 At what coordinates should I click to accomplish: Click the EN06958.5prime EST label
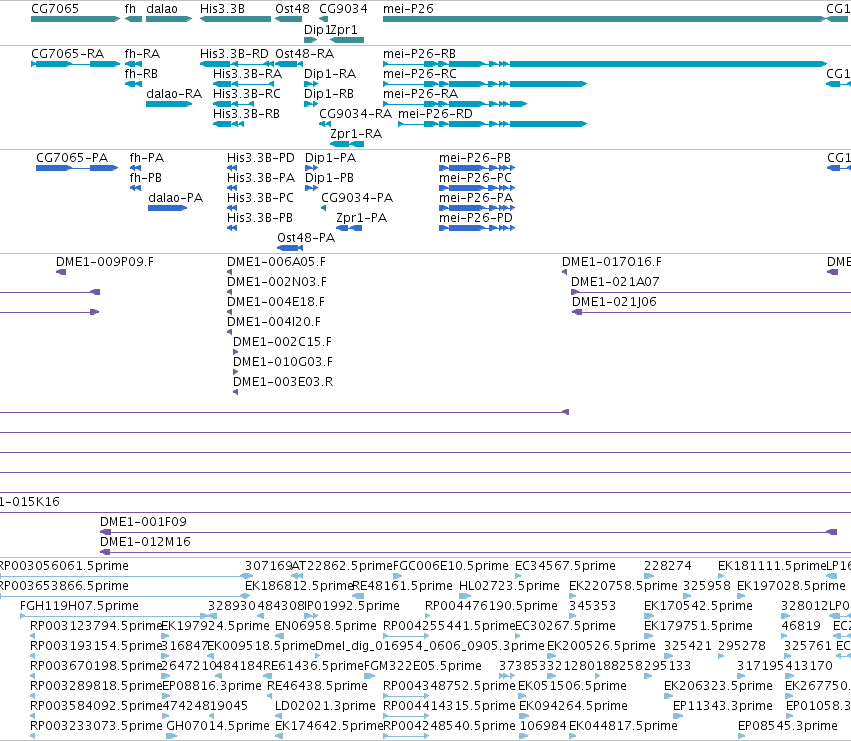pyautogui.click(x=326, y=626)
